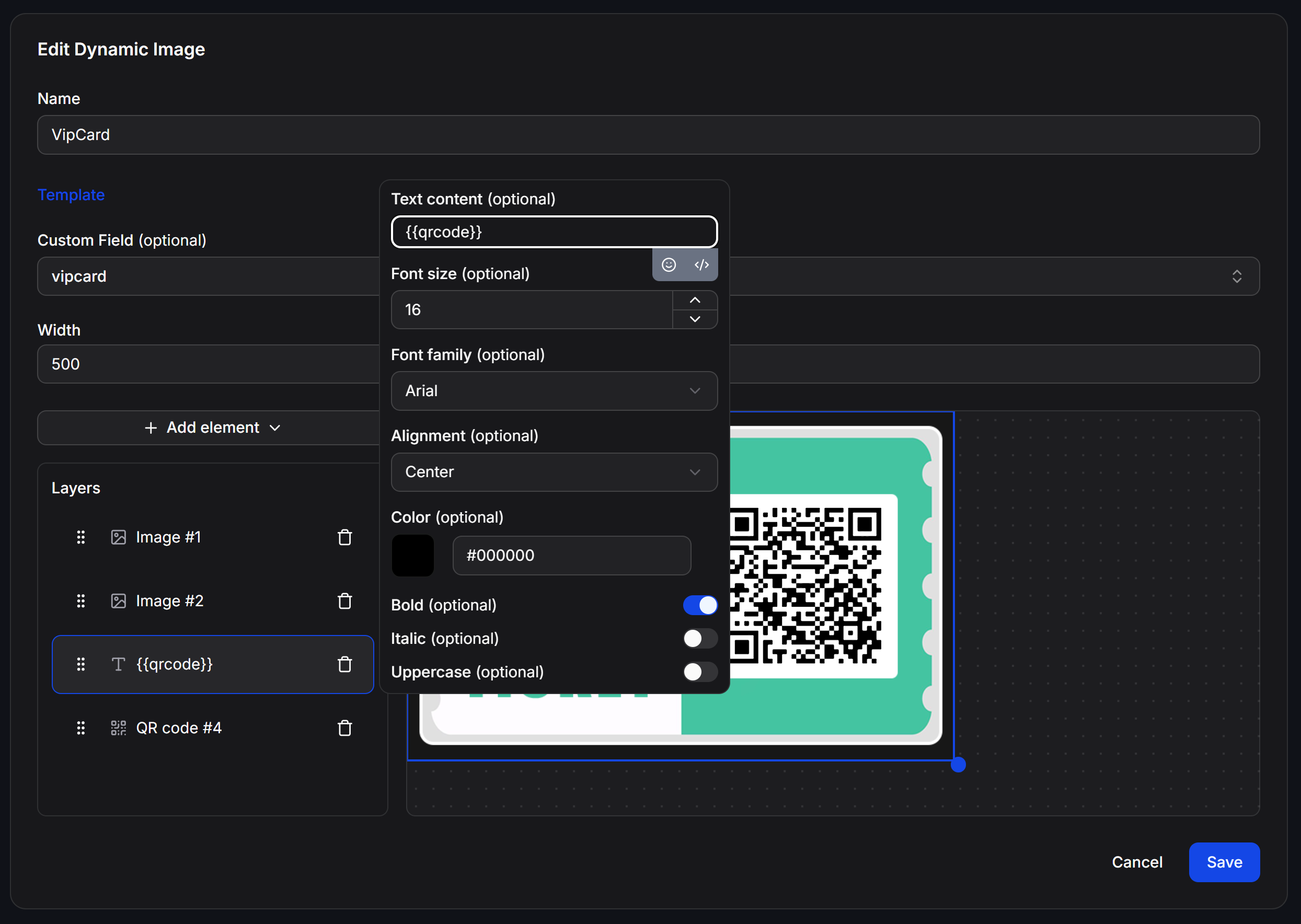Select the {{qrcode}} layer row

213,664
